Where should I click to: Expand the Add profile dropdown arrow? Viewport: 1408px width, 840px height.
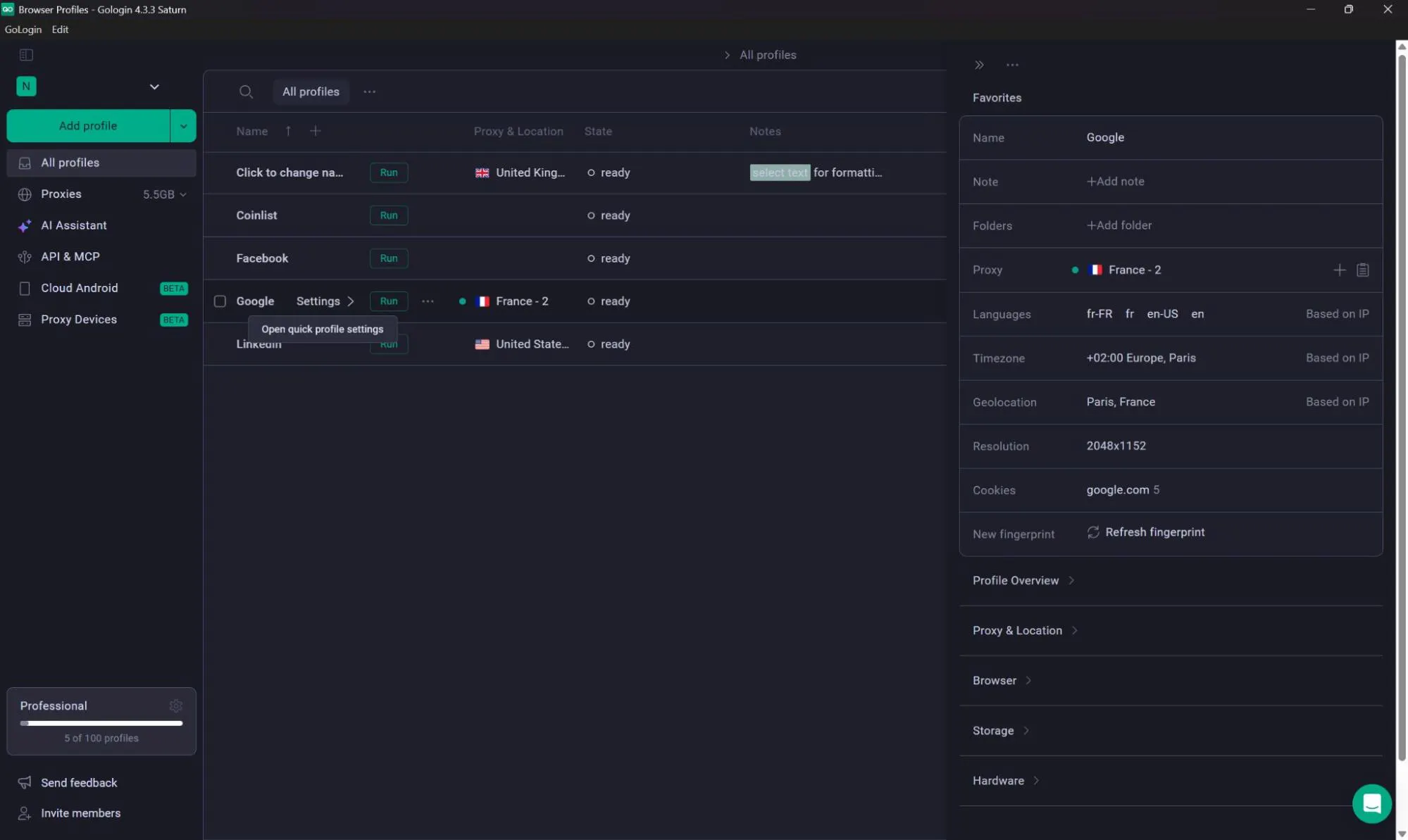[x=183, y=126]
